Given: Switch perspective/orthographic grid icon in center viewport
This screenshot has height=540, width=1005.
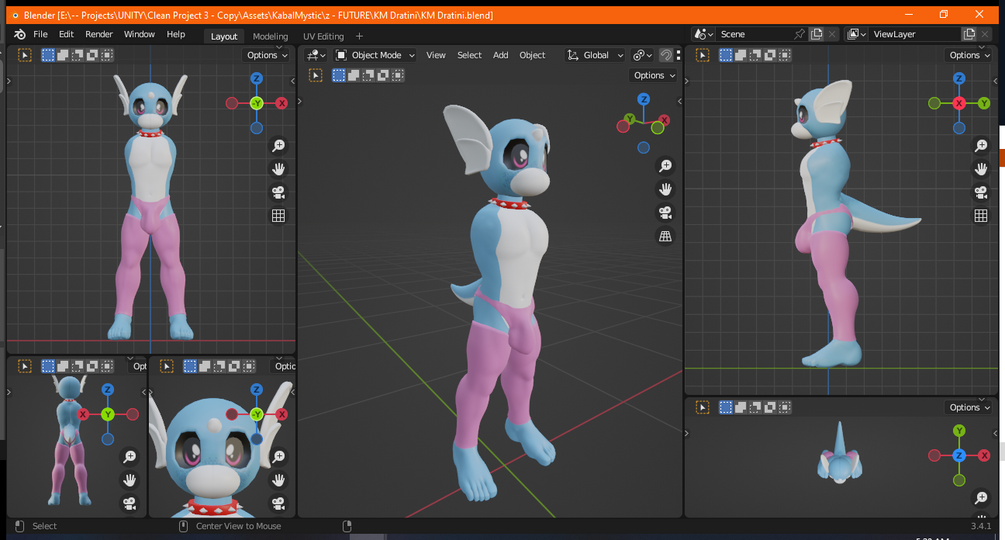Looking at the screenshot, I should [665, 236].
